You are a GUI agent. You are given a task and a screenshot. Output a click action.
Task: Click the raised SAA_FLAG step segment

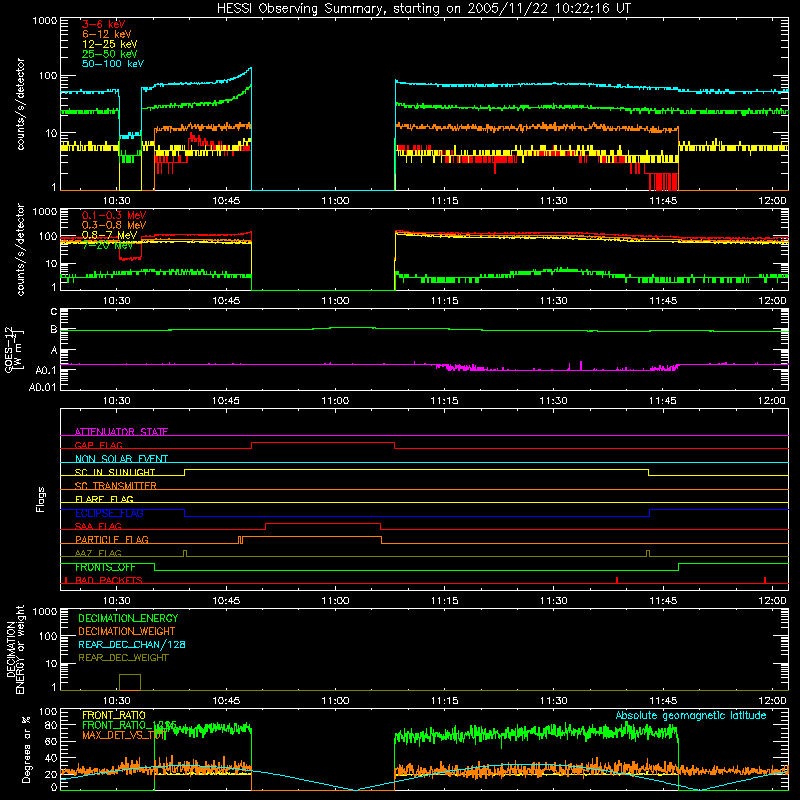coord(323,523)
